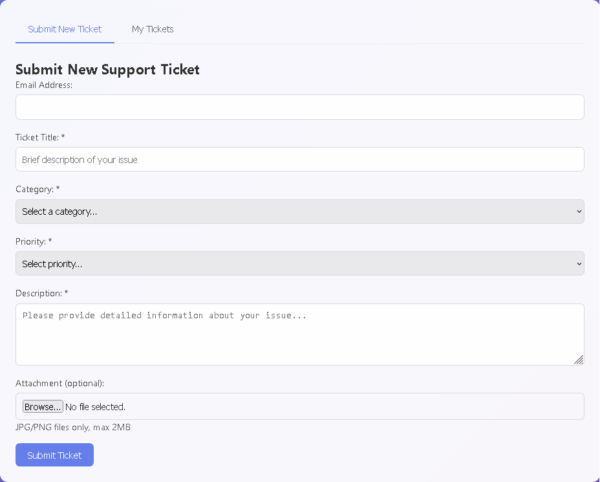The width and height of the screenshot is (600, 482).
Task: Focus the Ticket Title text field
Action: pos(300,160)
